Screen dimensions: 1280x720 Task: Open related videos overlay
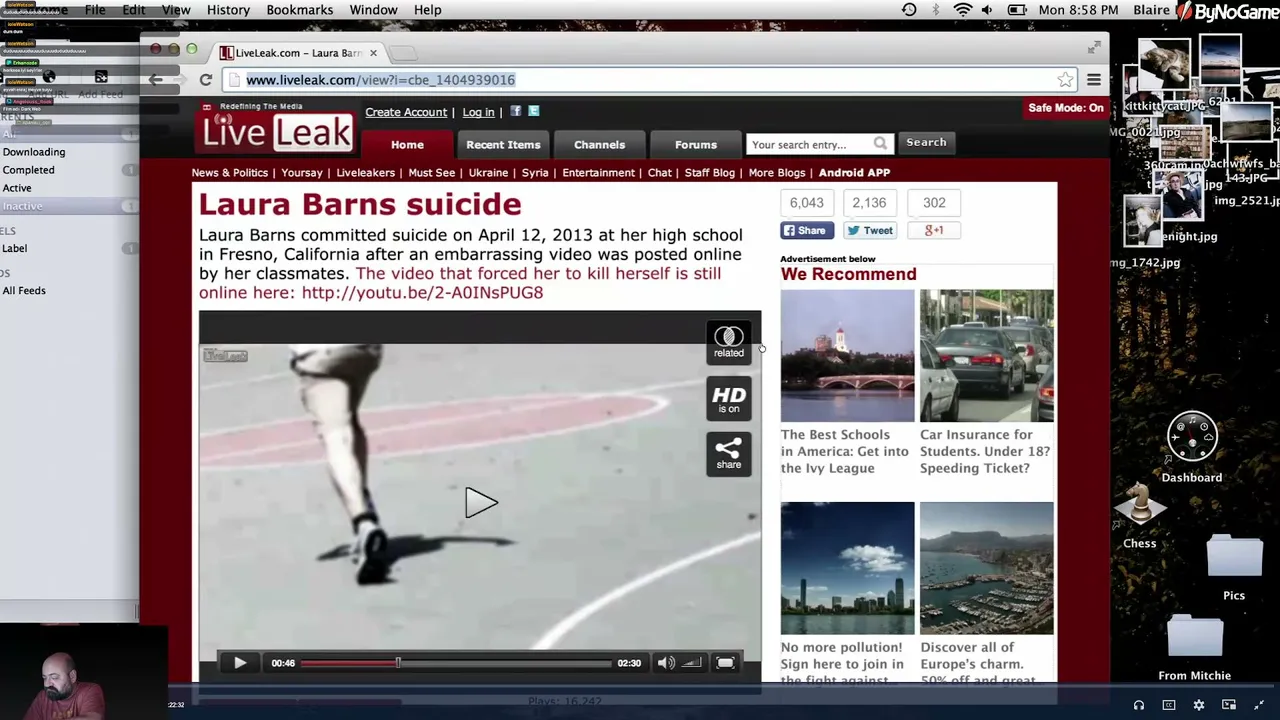pyautogui.click(x=729, y=341)
